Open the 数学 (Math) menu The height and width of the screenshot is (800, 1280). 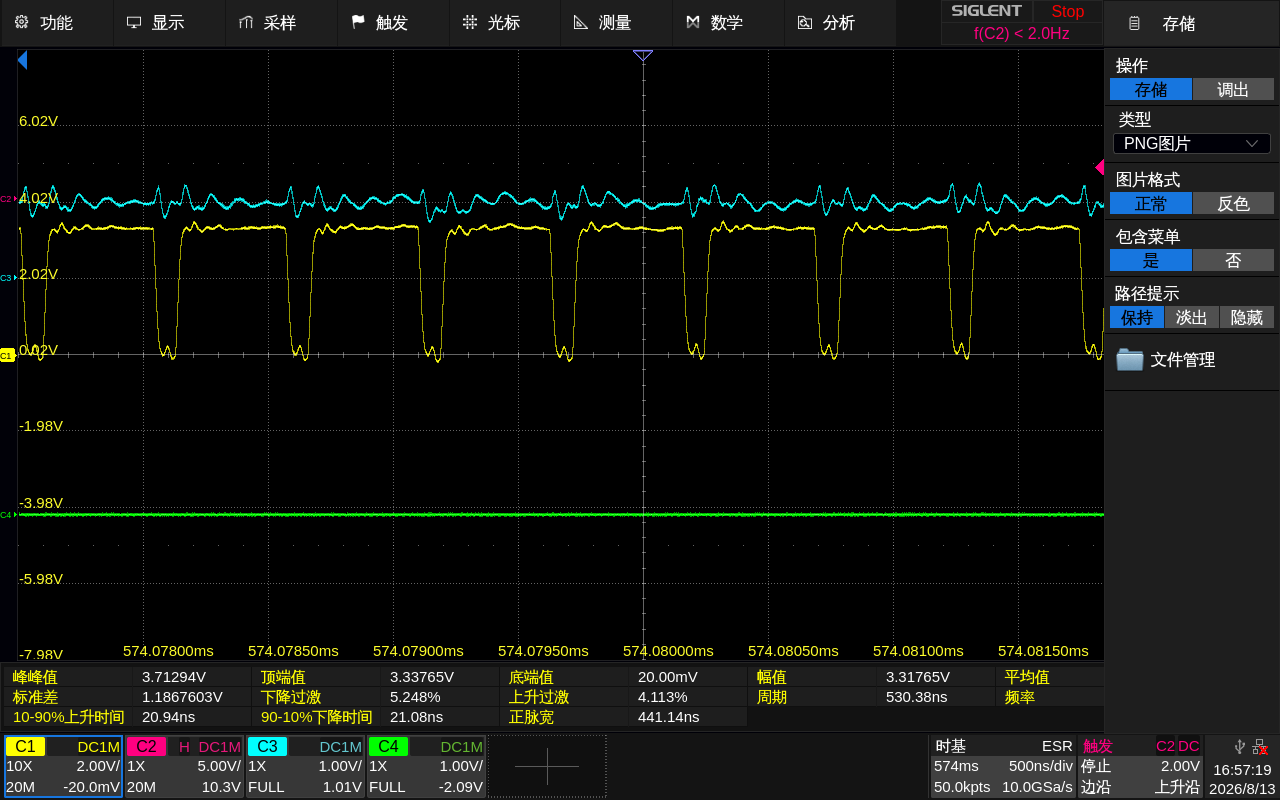[728, 22]
